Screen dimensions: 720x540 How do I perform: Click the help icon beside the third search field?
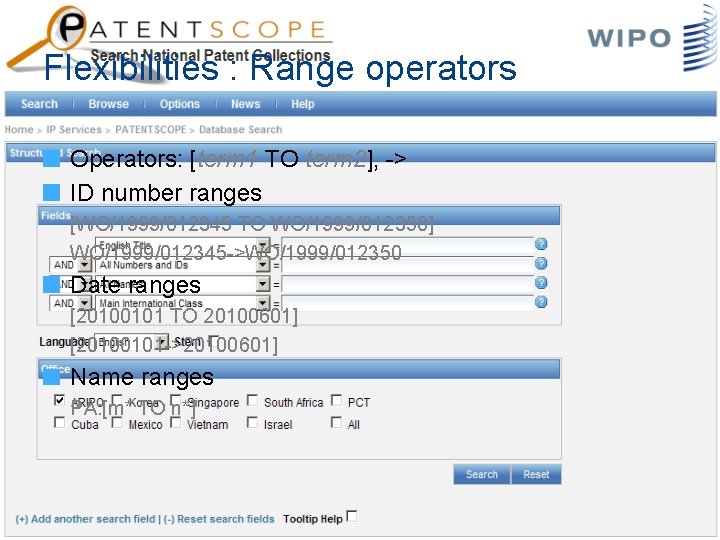point(541,282)
